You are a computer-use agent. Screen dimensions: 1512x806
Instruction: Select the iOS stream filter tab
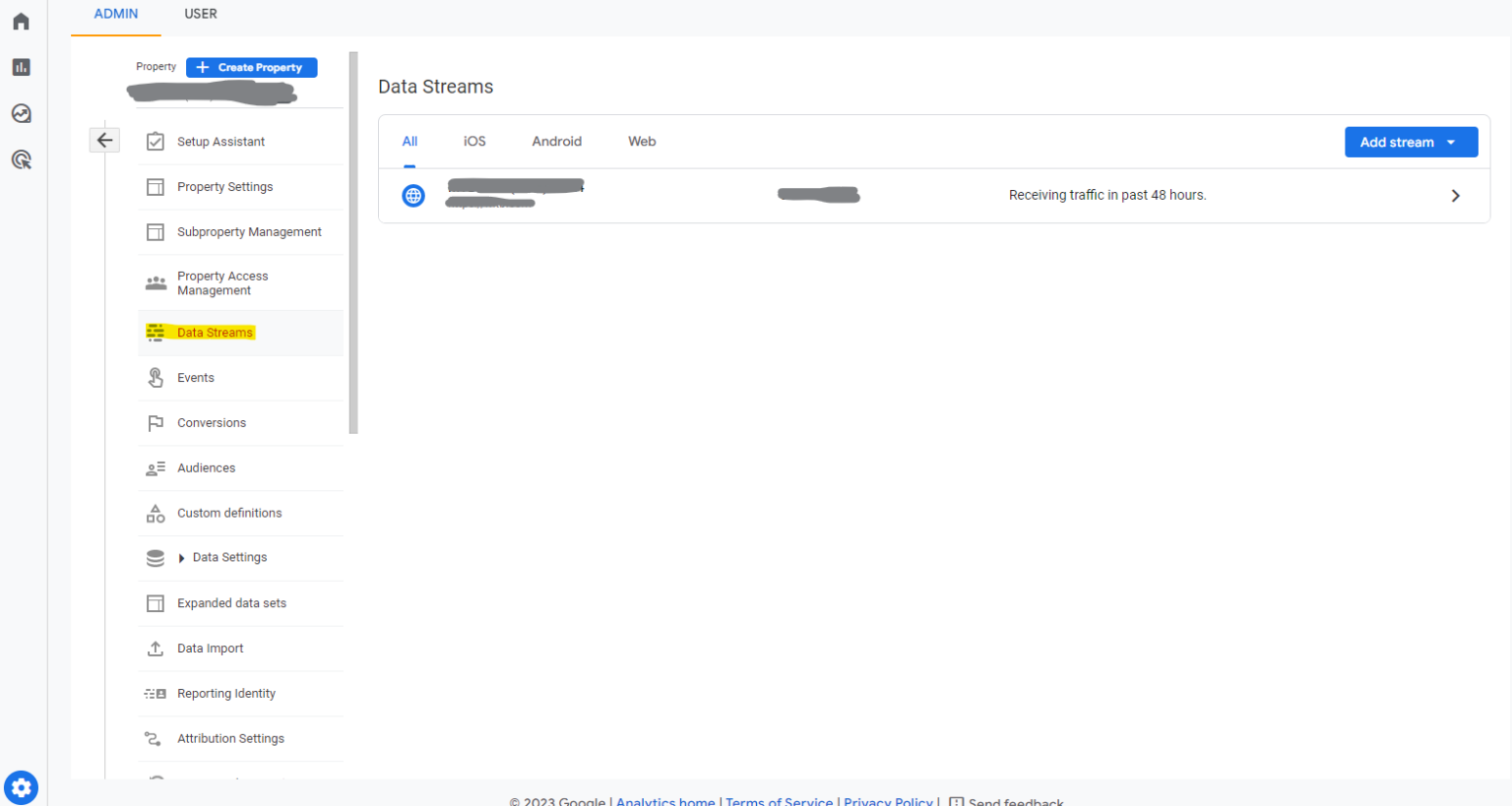(474, 141)
